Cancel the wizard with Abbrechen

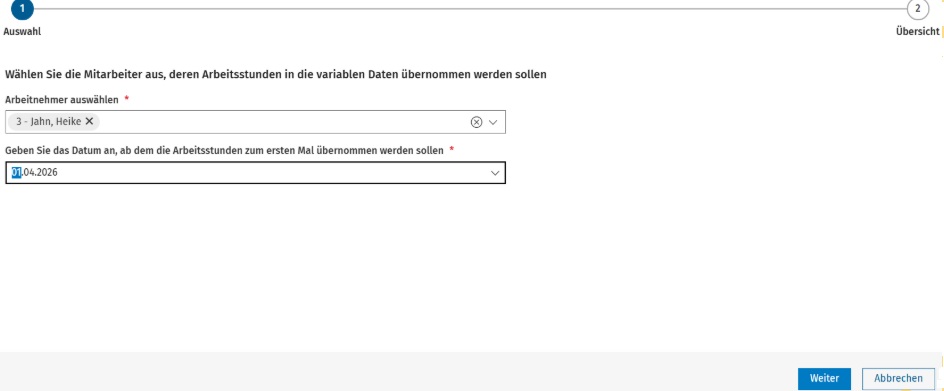point(898,378)
